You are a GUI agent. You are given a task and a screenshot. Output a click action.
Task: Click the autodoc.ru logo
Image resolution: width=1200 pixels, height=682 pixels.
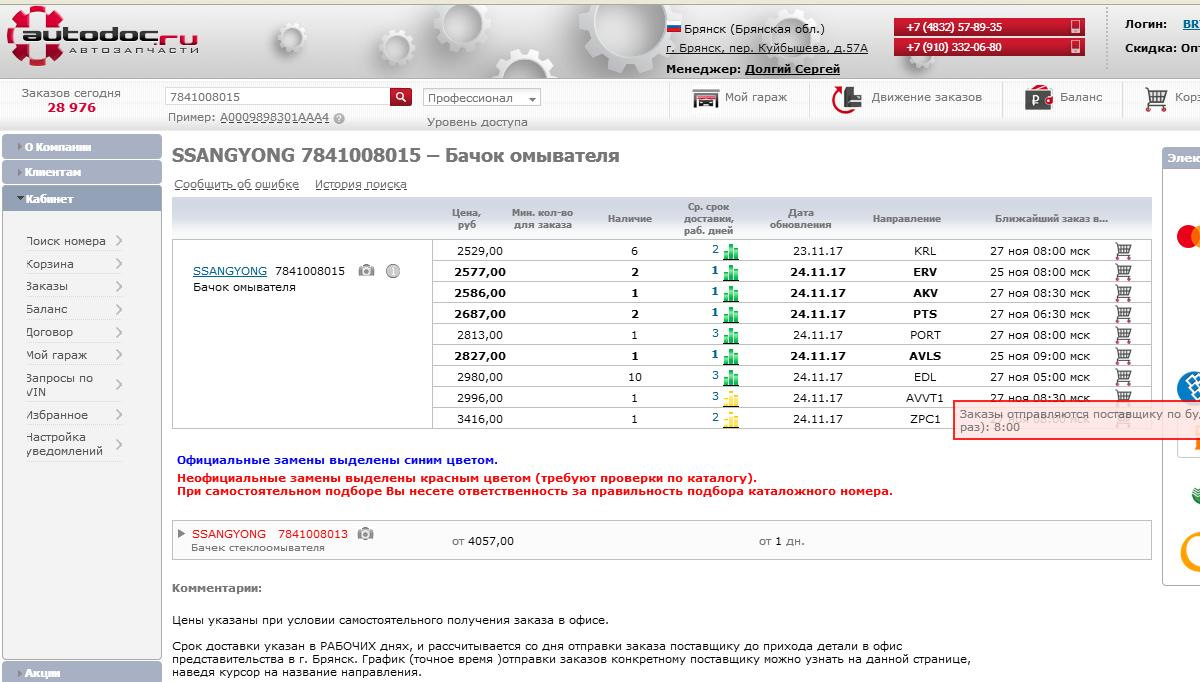pos(103,38)
